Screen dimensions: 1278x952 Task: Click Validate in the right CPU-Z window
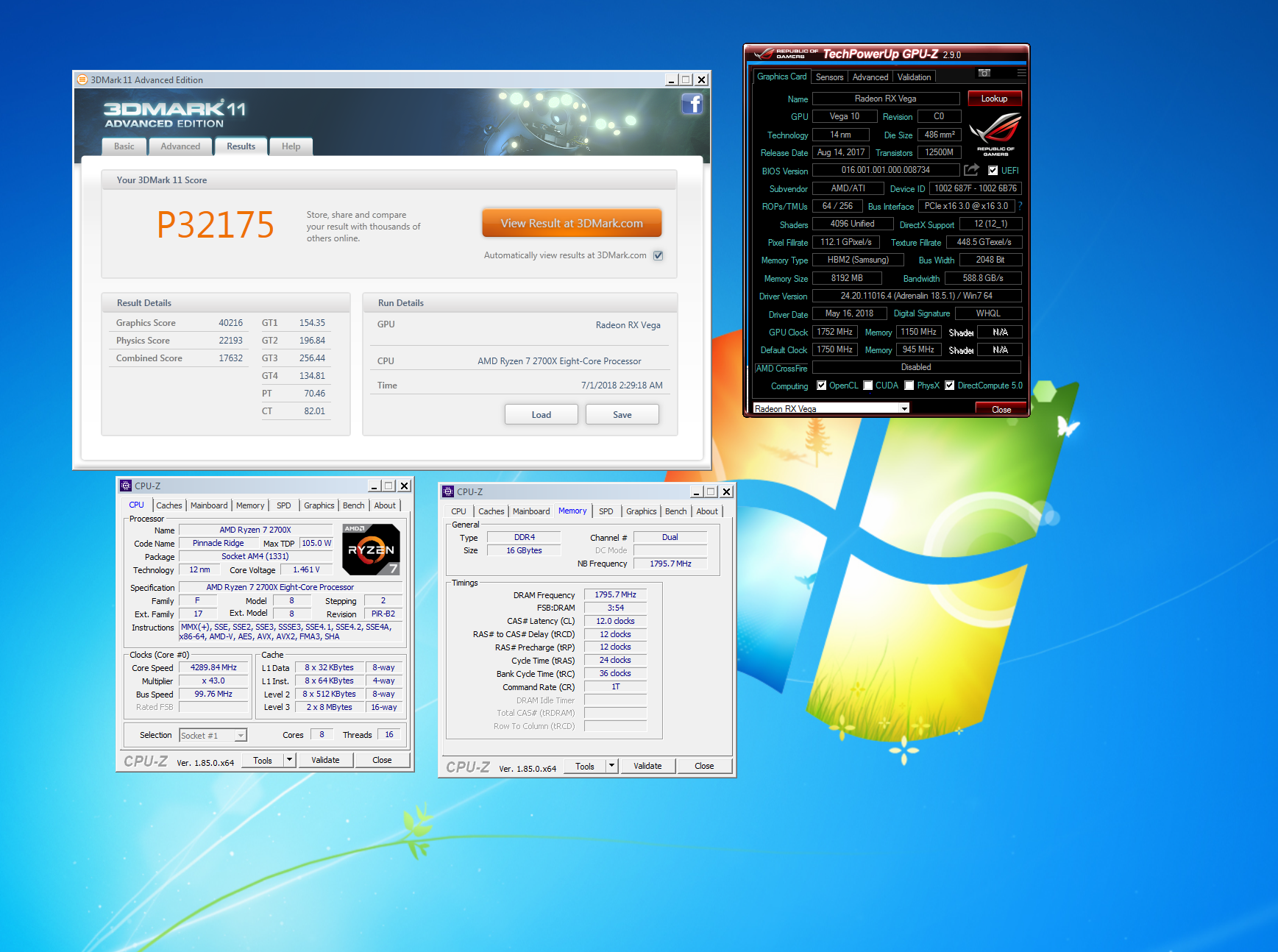pos(647,766)
